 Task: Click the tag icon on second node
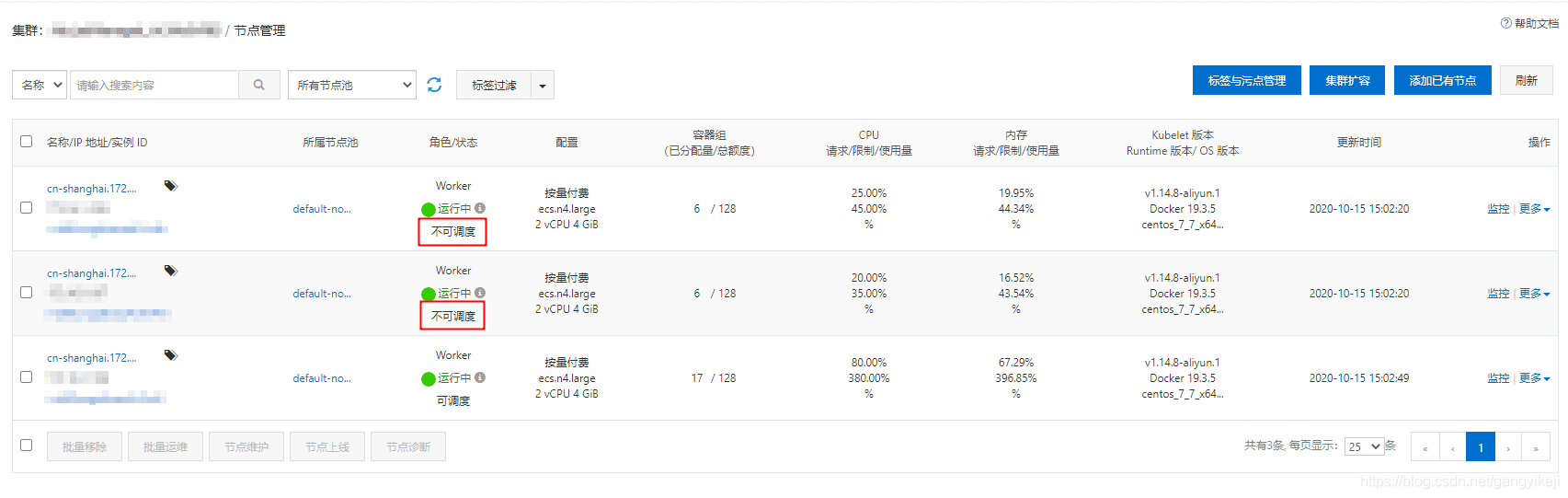pos(171,271)
